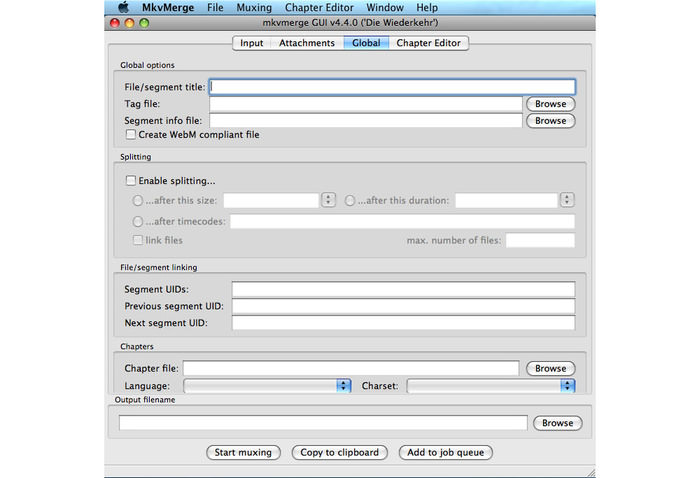Click the Output filename field

pyautogui.click(x=323, y=423)
